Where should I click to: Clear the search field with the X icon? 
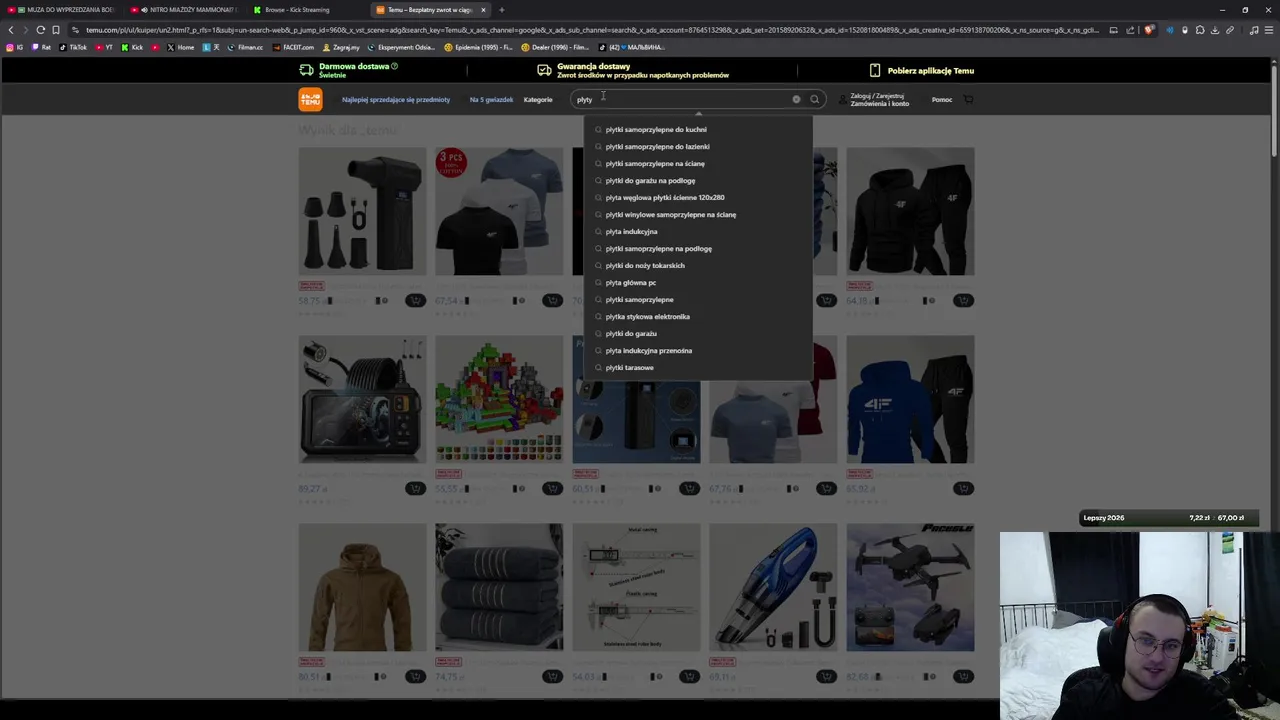coord(796,99)
